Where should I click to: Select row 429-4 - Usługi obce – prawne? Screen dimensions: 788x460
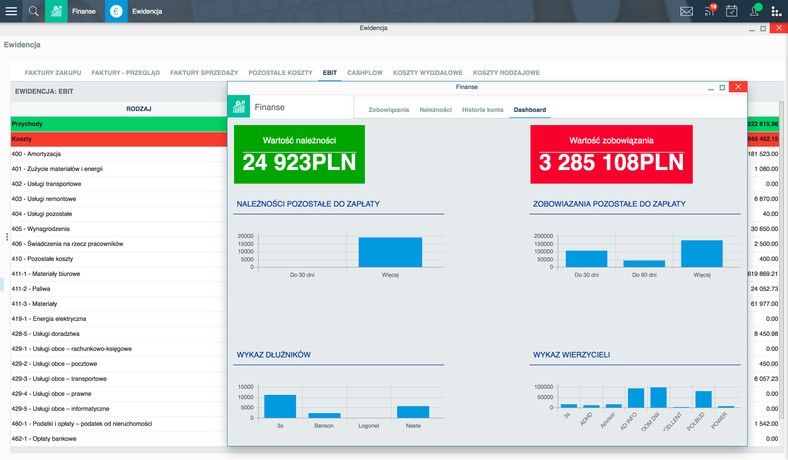(x=119, y=394)
